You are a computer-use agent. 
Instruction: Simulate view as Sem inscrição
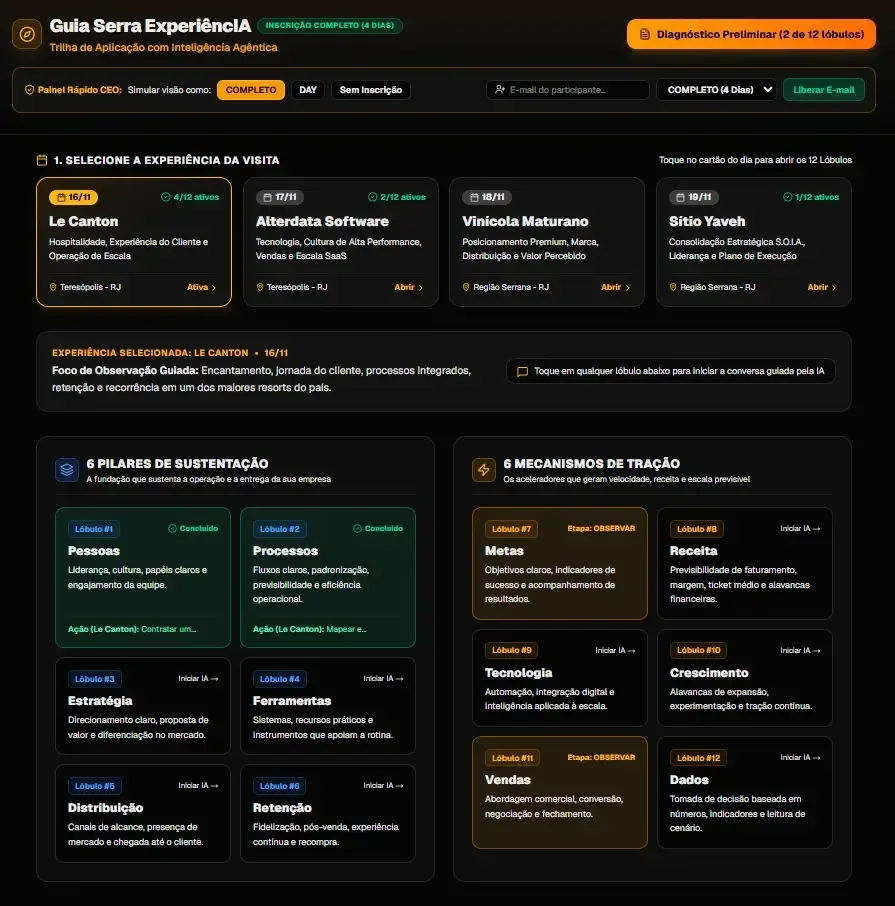click(370, 90)
